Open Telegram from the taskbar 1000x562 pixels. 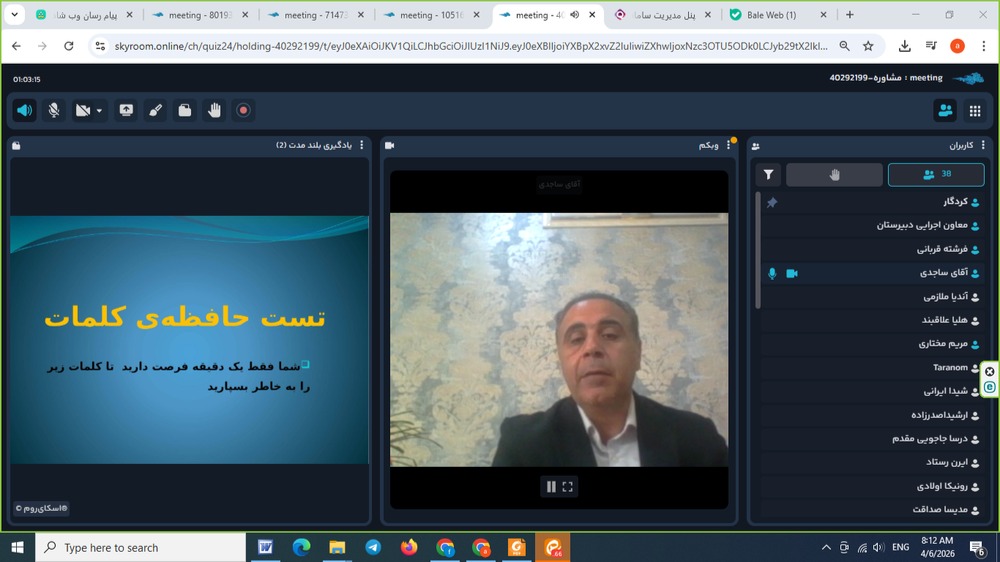[373, 547]
